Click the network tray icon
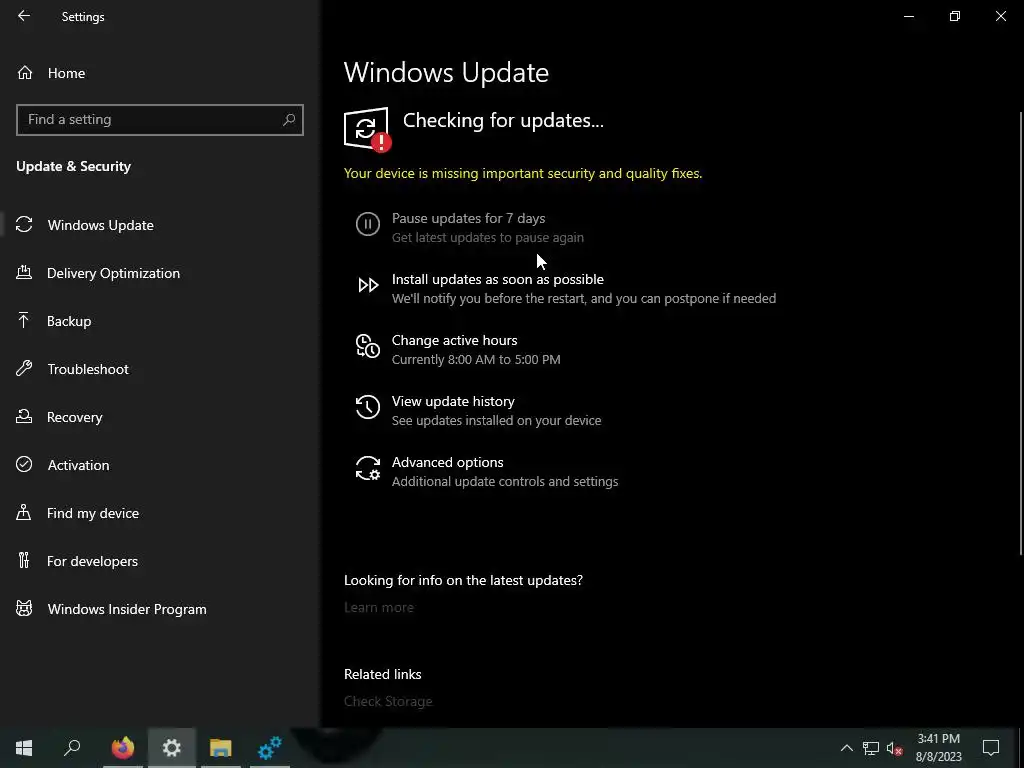Viewport: 1024px width, 768px height. point(871,748)
